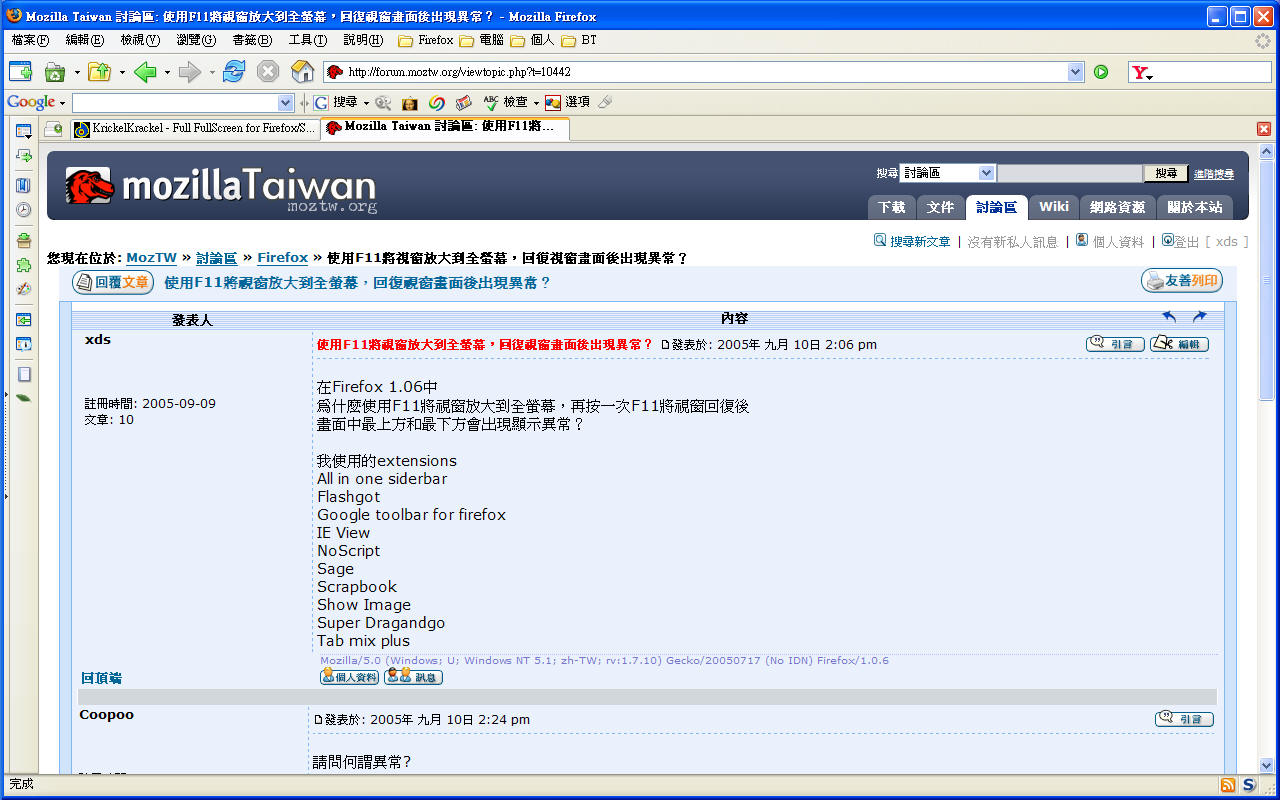Image resolution: width=1280 pixels, height=800 pixels.
Task: Open the Firefox bookmarks folder in the menu bar
Action: 426,40
